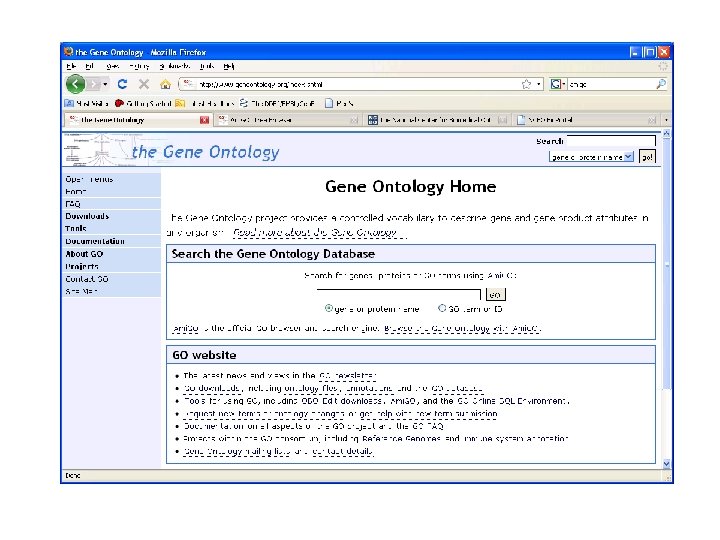Click the URL address field
Screen dimensions: 720x540
pos(356,84)
